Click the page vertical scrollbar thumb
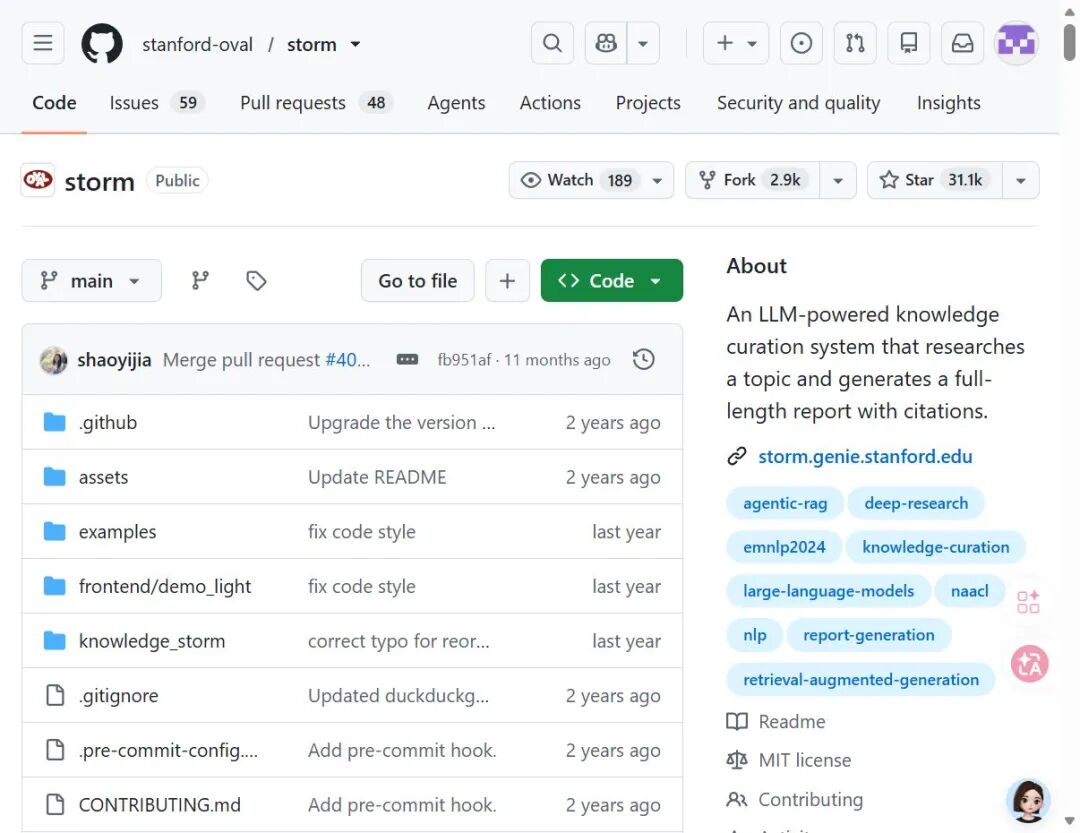Viewport: 1080px width, 833px height. (1069, 43)
